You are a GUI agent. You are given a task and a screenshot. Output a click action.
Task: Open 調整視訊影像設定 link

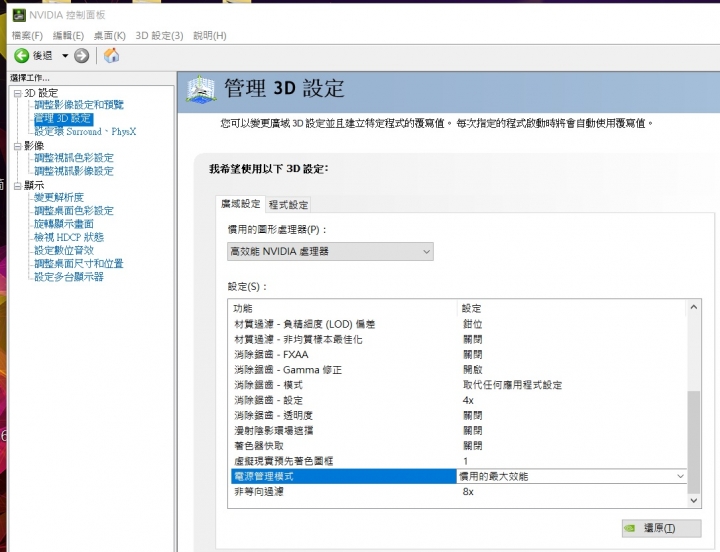[x=74, y=171]
